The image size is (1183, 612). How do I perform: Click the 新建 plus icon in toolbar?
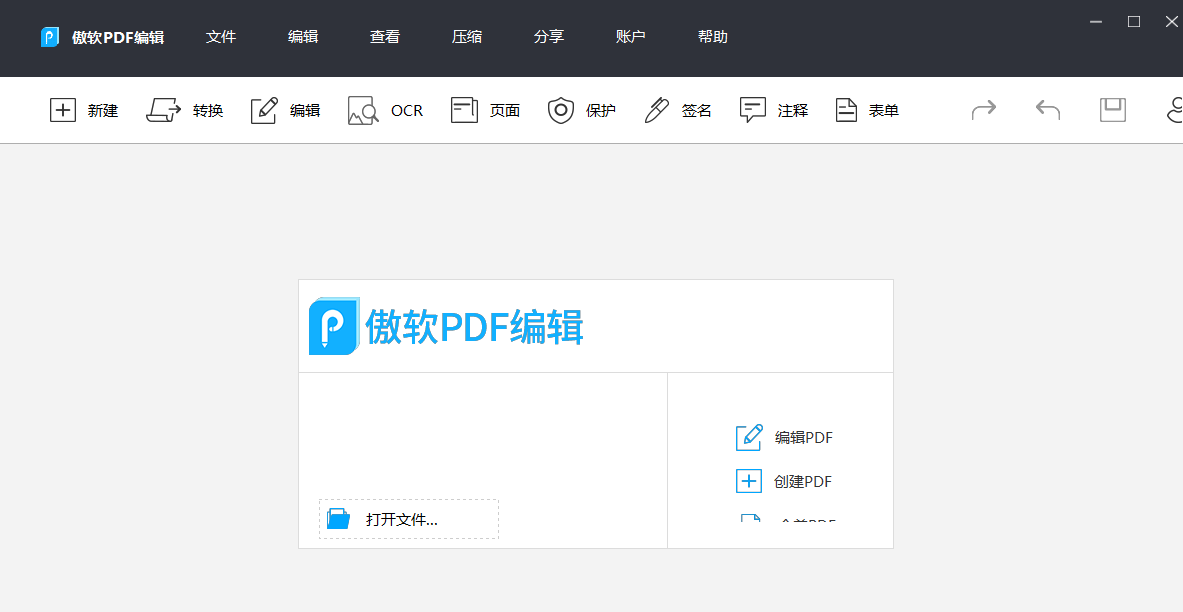point(63,110)
